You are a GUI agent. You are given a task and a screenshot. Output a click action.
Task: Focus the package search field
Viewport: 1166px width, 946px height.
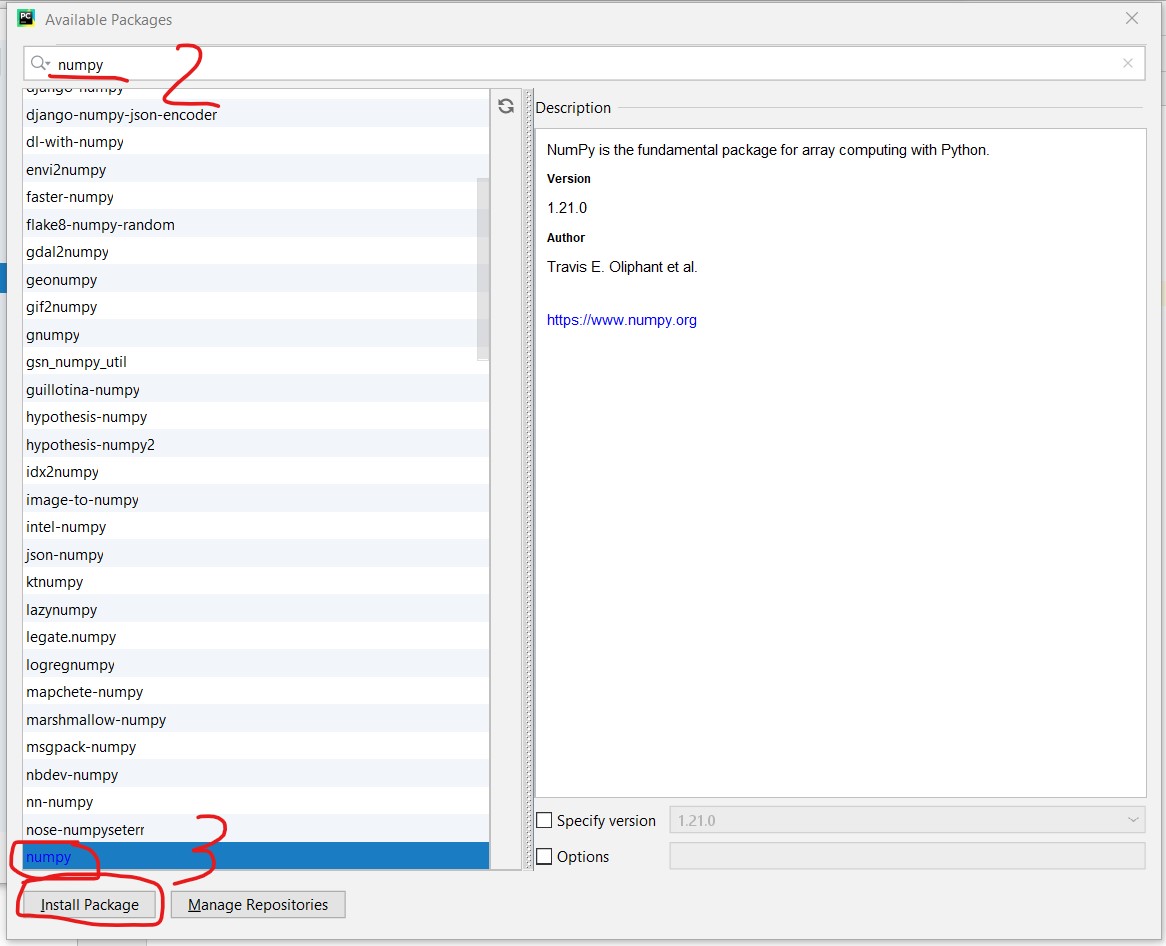[x=584, y=64]
